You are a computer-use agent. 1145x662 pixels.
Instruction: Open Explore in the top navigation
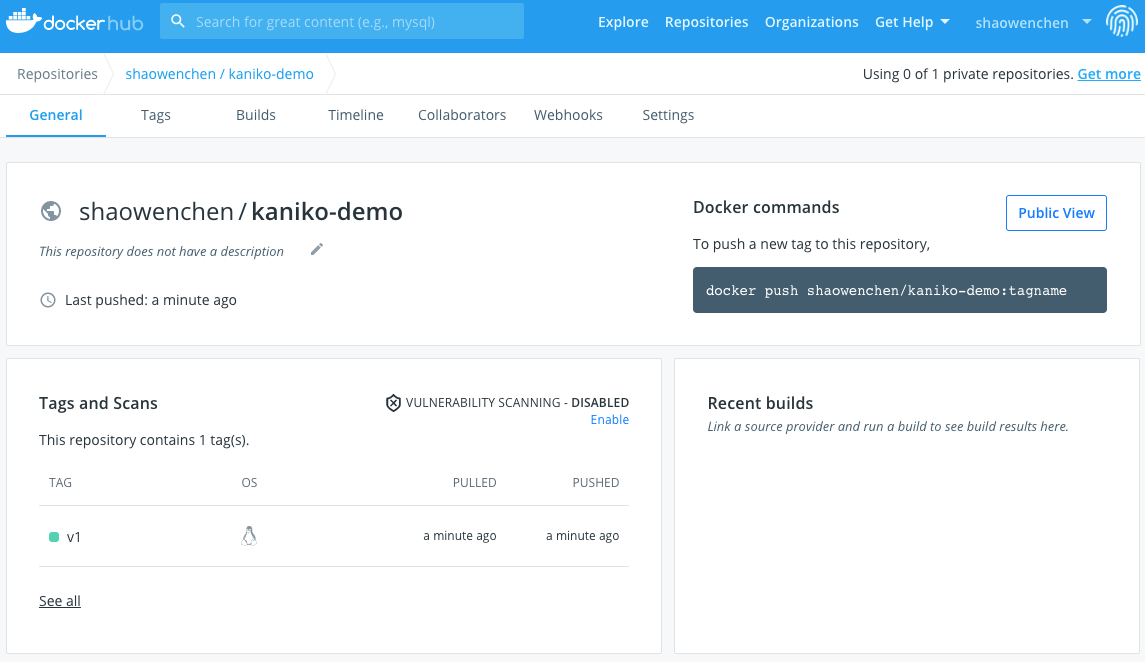point(623,22)
